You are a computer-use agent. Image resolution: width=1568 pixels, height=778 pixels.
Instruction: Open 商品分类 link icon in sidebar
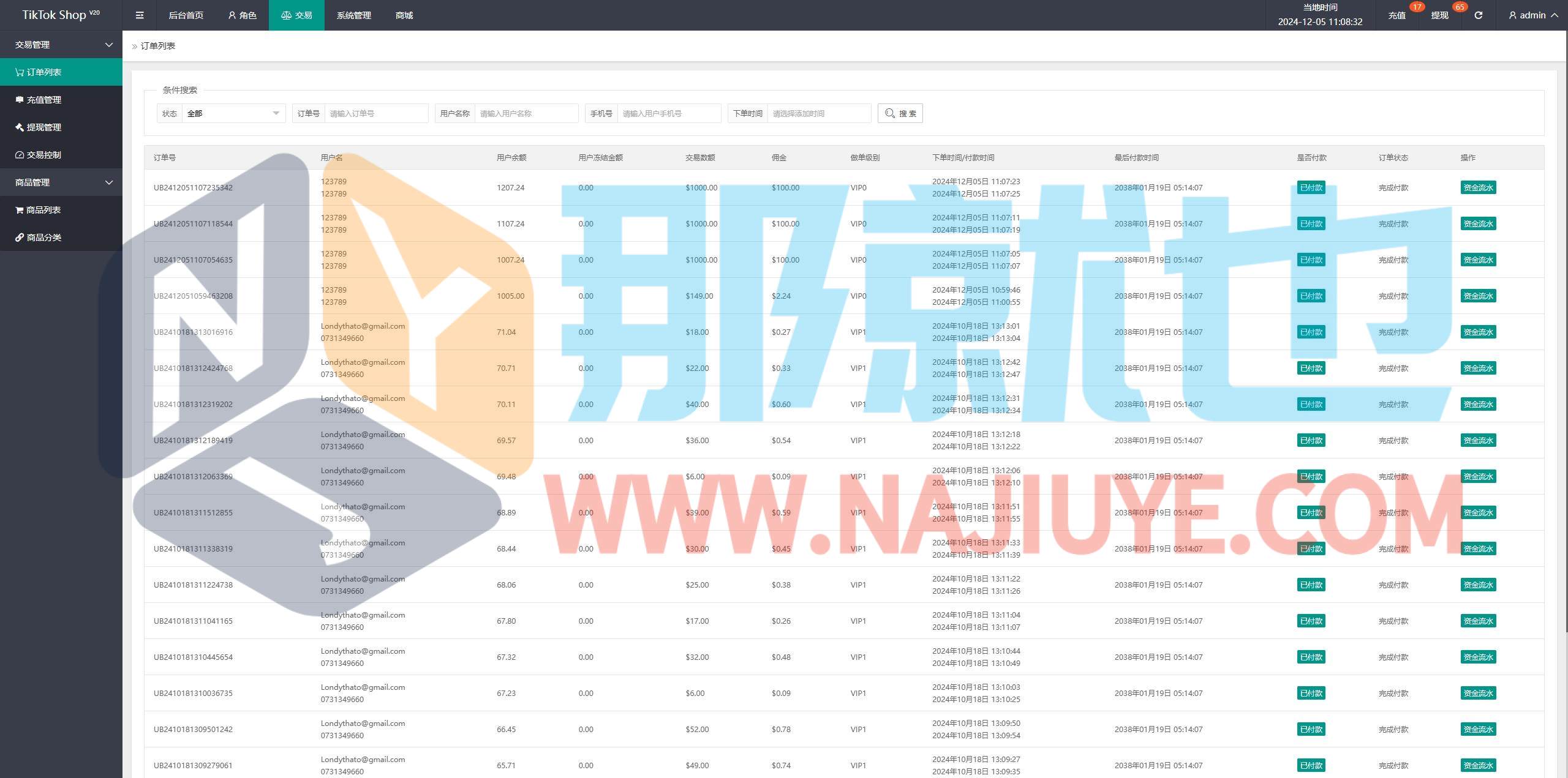[x=20, y=238]
